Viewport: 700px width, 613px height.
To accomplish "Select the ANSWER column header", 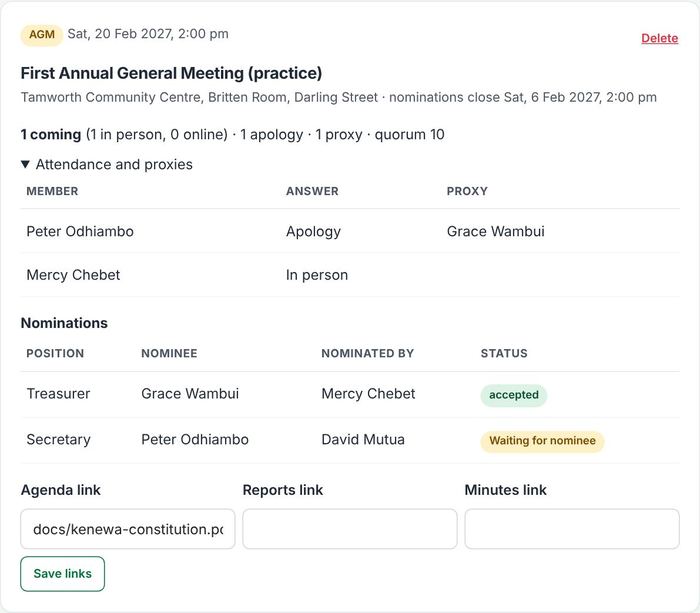I will click(x=312, y=191).
